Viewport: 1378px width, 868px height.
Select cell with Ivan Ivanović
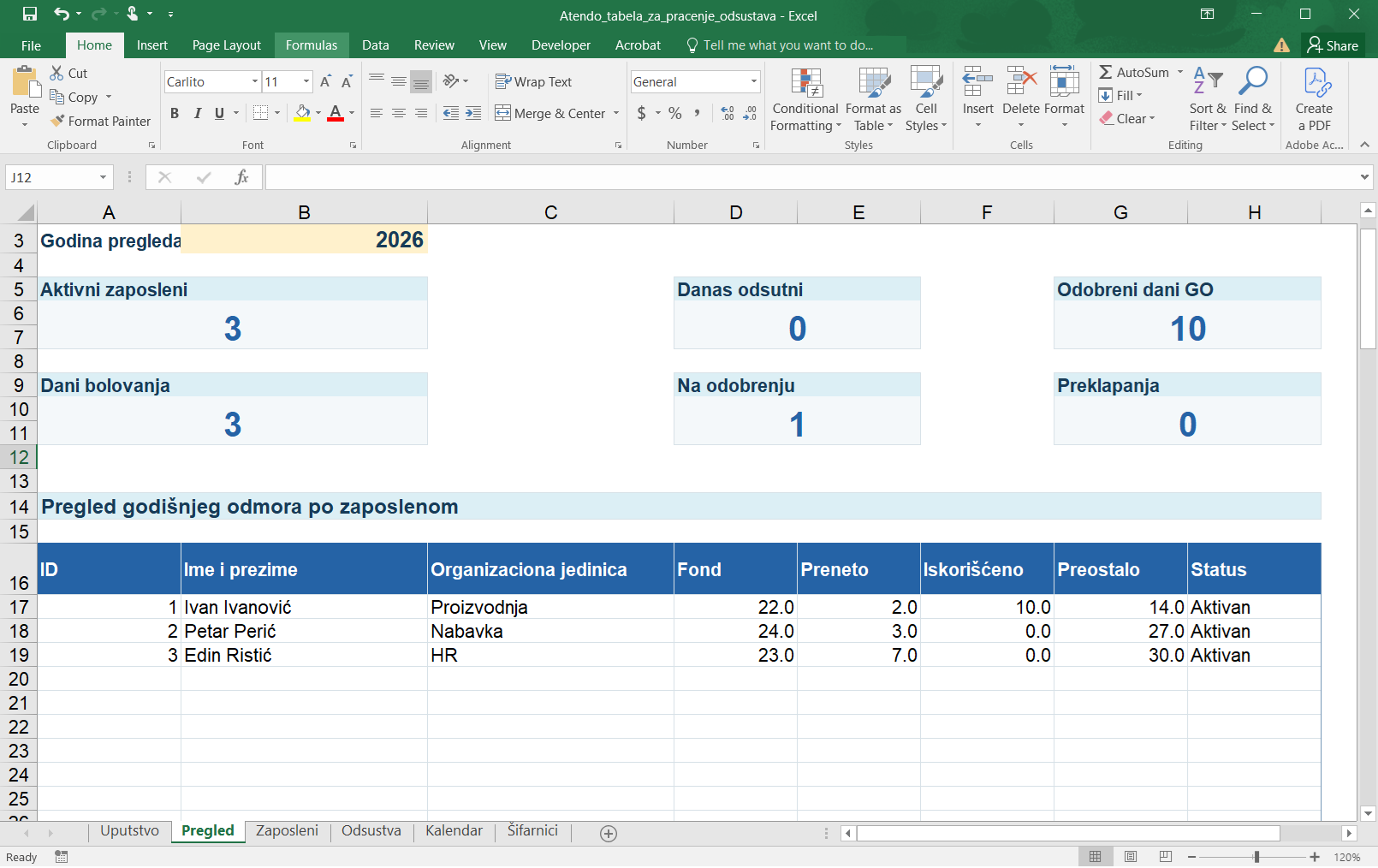(x=304, y=607)
